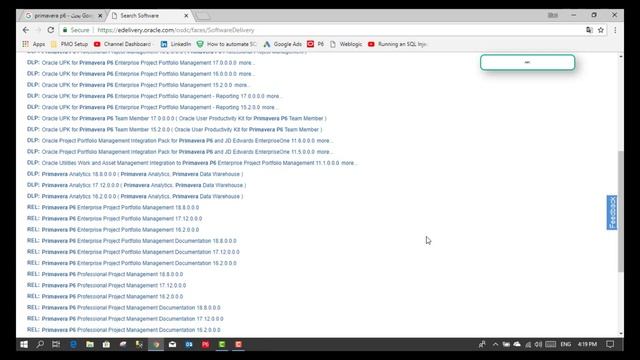This screenshot has width=640, height=360.
Task: Close the Search Software tab
Action: pos(186,16)
